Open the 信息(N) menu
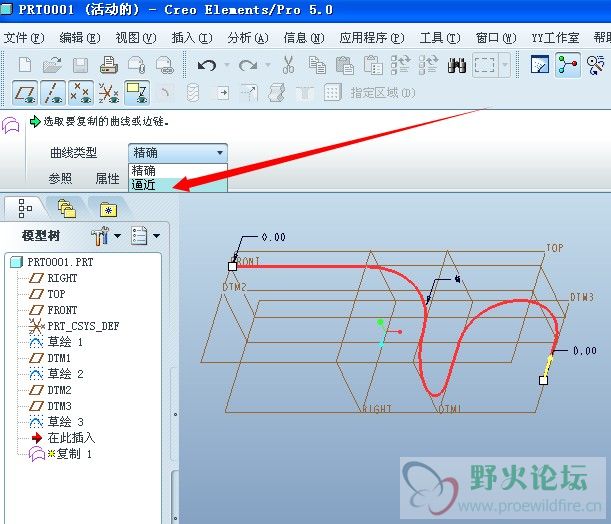Image resolution: width=611 pixels, height=524 pixels. 304,38
